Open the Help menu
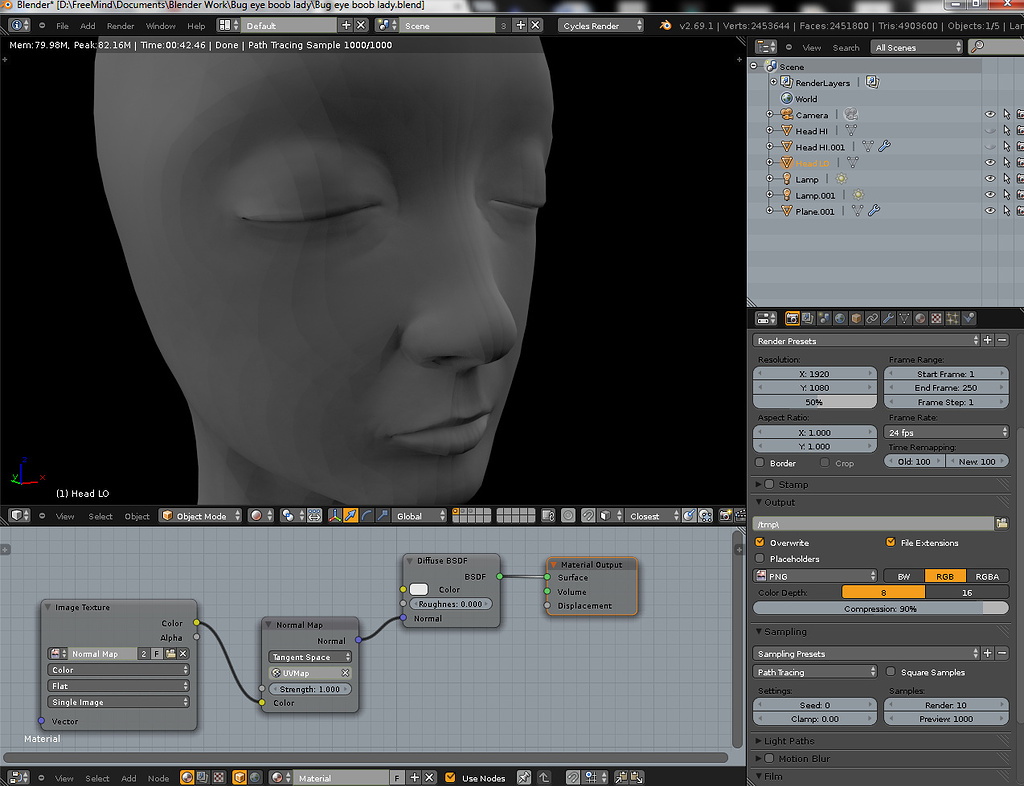 [x=196, y=25]
